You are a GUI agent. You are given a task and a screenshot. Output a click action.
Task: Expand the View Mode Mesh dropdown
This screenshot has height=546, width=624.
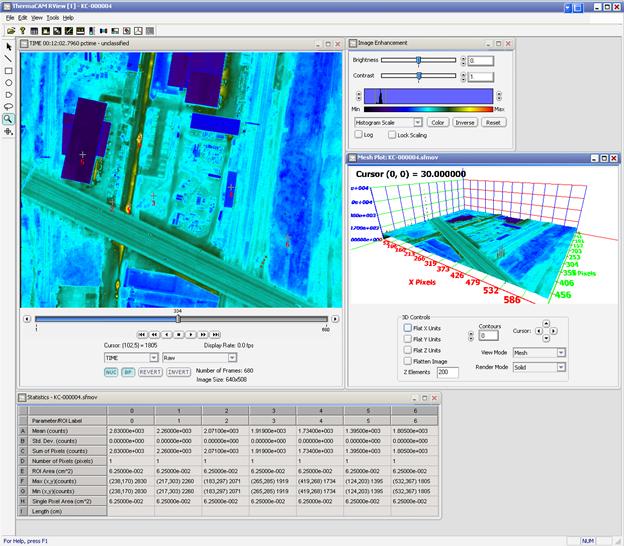(561, 353)
